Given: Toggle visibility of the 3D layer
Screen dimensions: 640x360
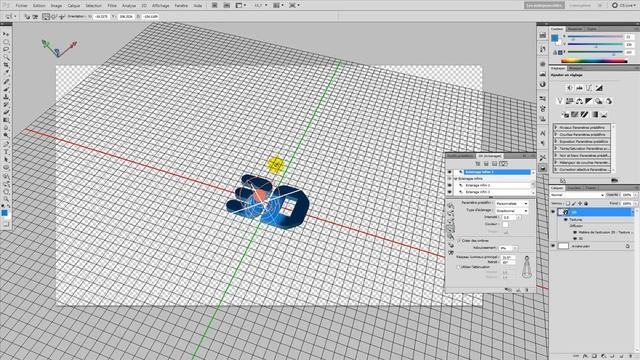Looking at the screenshot, I should (553, 212).
